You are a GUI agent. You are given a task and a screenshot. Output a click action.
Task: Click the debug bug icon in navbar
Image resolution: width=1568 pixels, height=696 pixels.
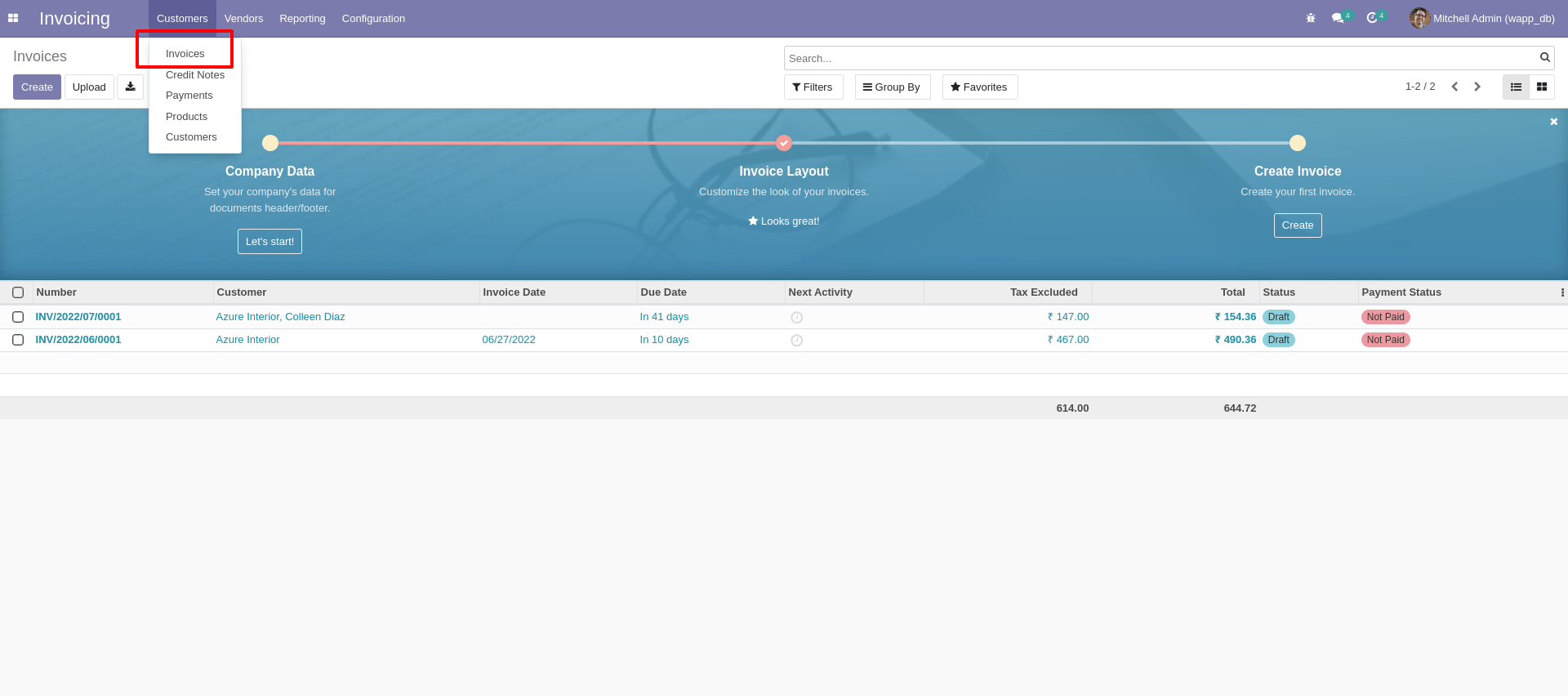tap(1311, 18)
